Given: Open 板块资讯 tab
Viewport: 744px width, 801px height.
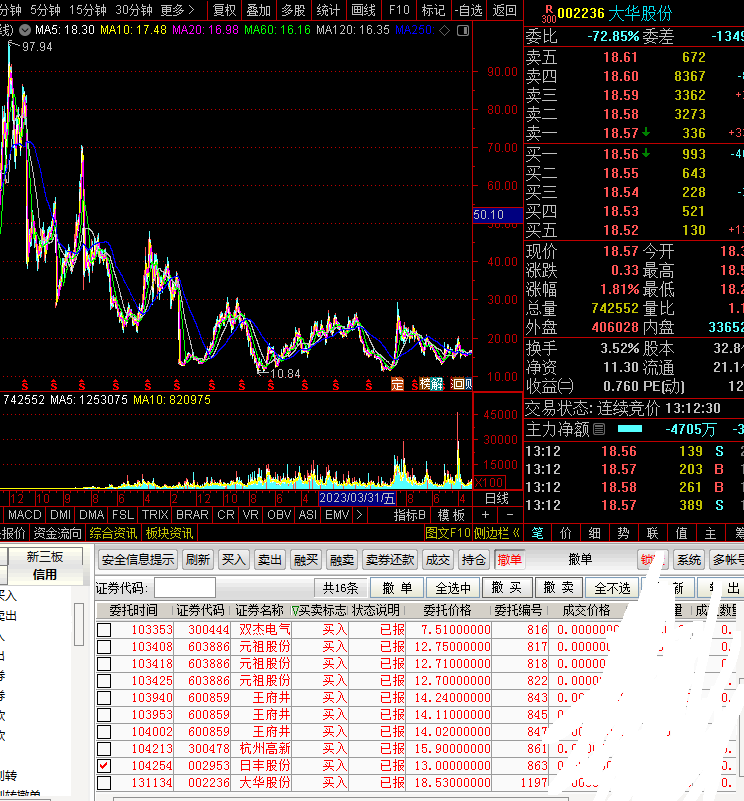Looking at the screenshot, I should pos(169,533).
